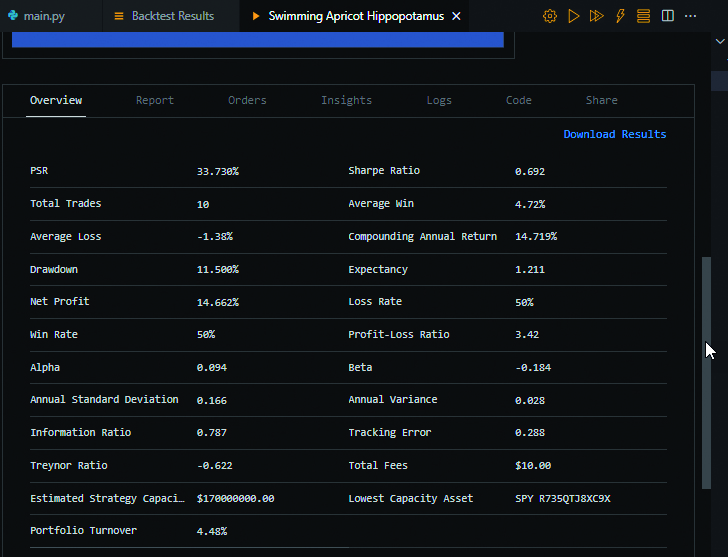
Task: Click the lightning bolt deploy live icon
Action: coord(620,16)
